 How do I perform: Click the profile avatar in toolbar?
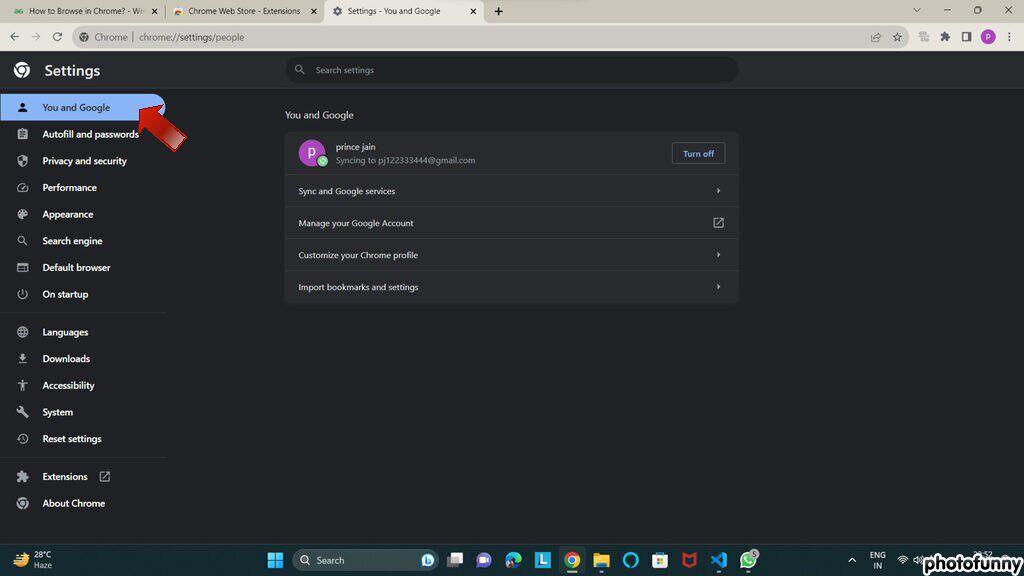point(988,37)
